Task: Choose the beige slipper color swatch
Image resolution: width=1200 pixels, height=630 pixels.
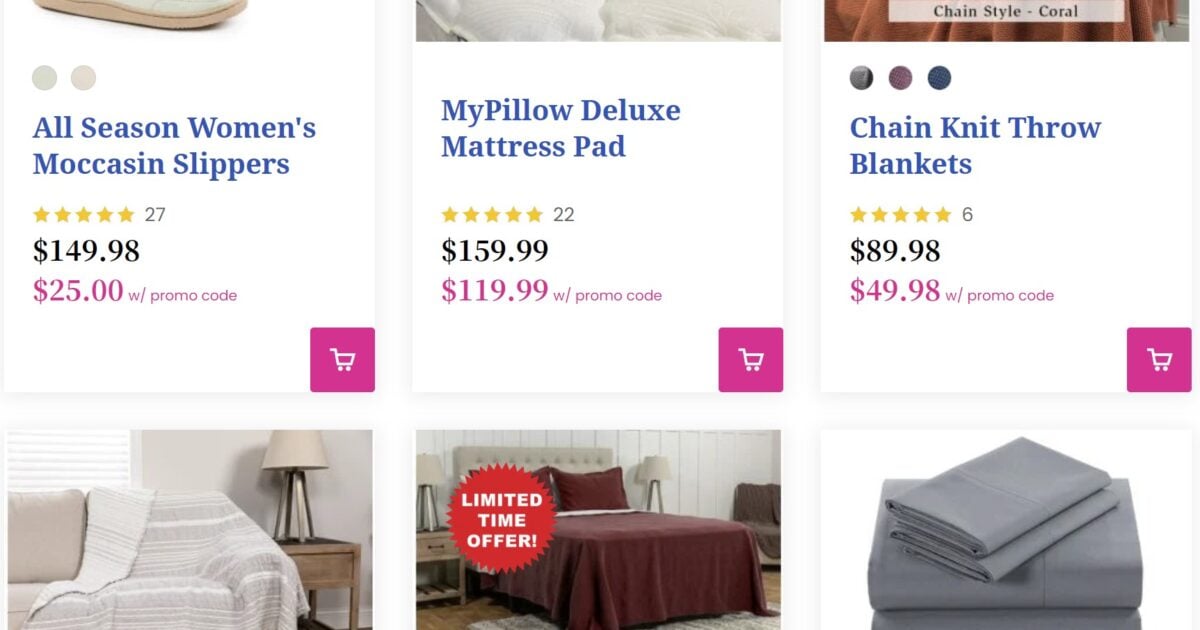Action: 84,78
